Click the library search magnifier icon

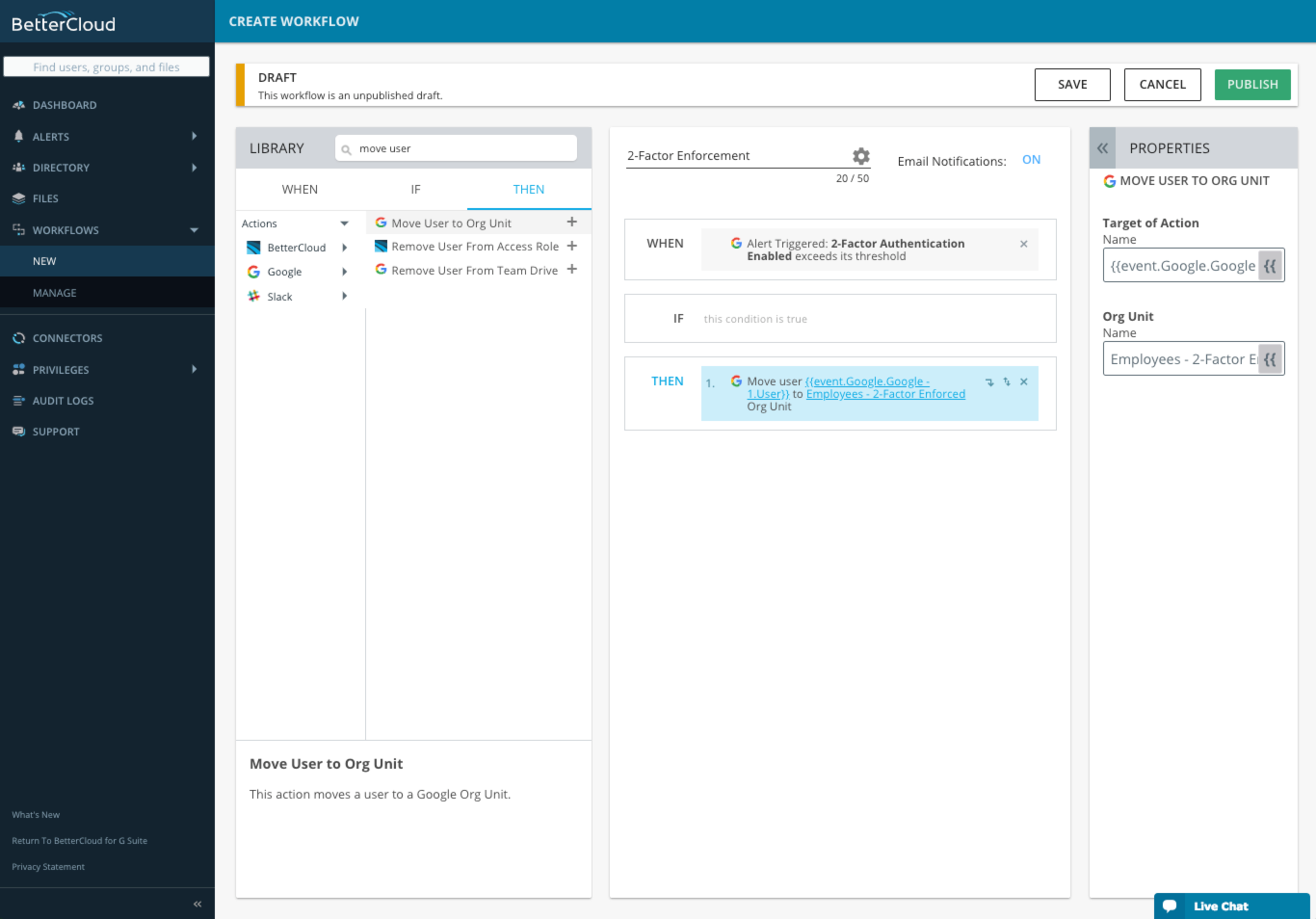click(x=347, y=149)
